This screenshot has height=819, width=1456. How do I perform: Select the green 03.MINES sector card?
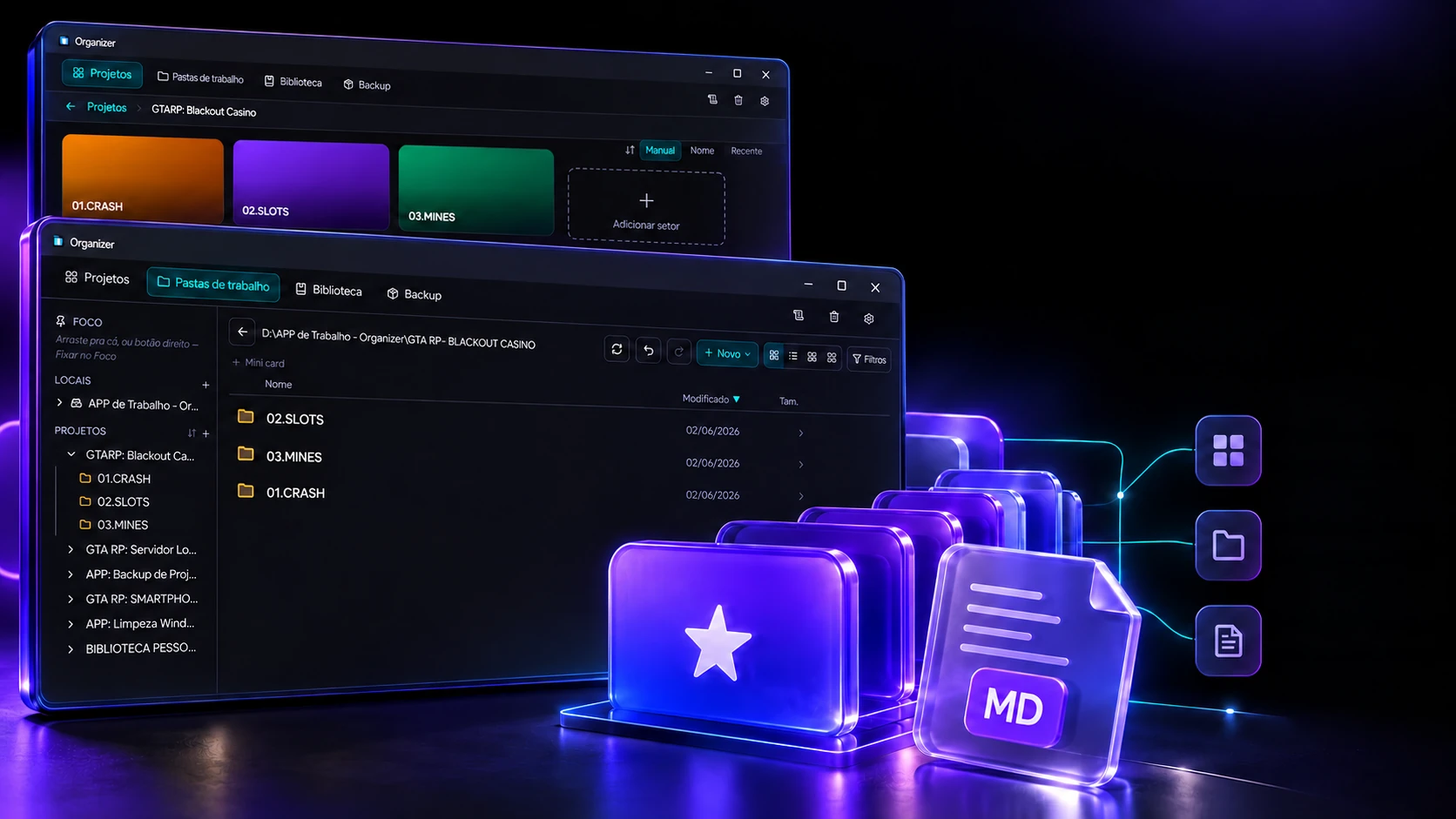pyautogui.click(x=476, y=191)
